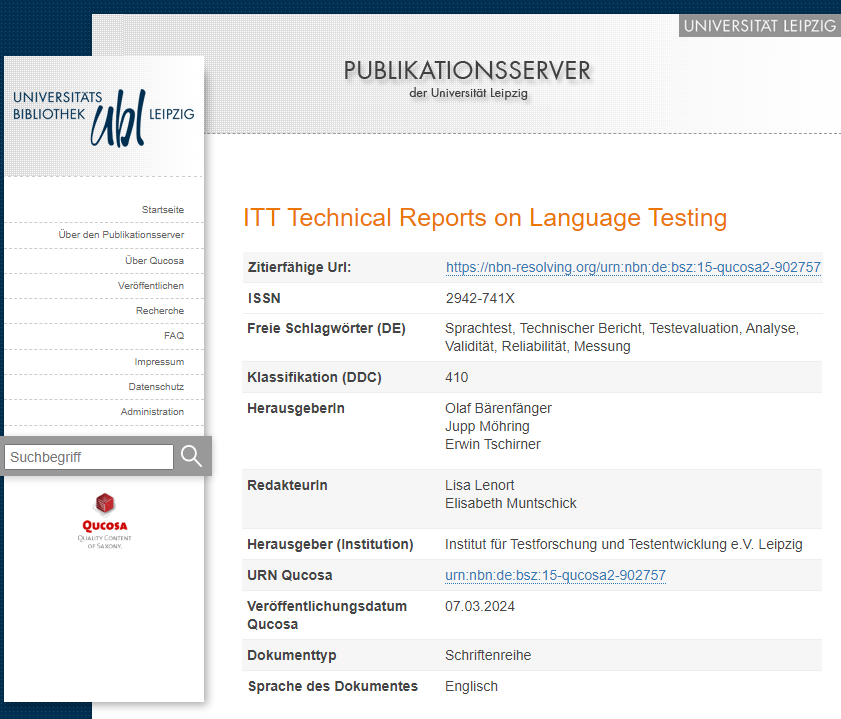Click editor name Olaf Bärenfänger

point(498,408)
